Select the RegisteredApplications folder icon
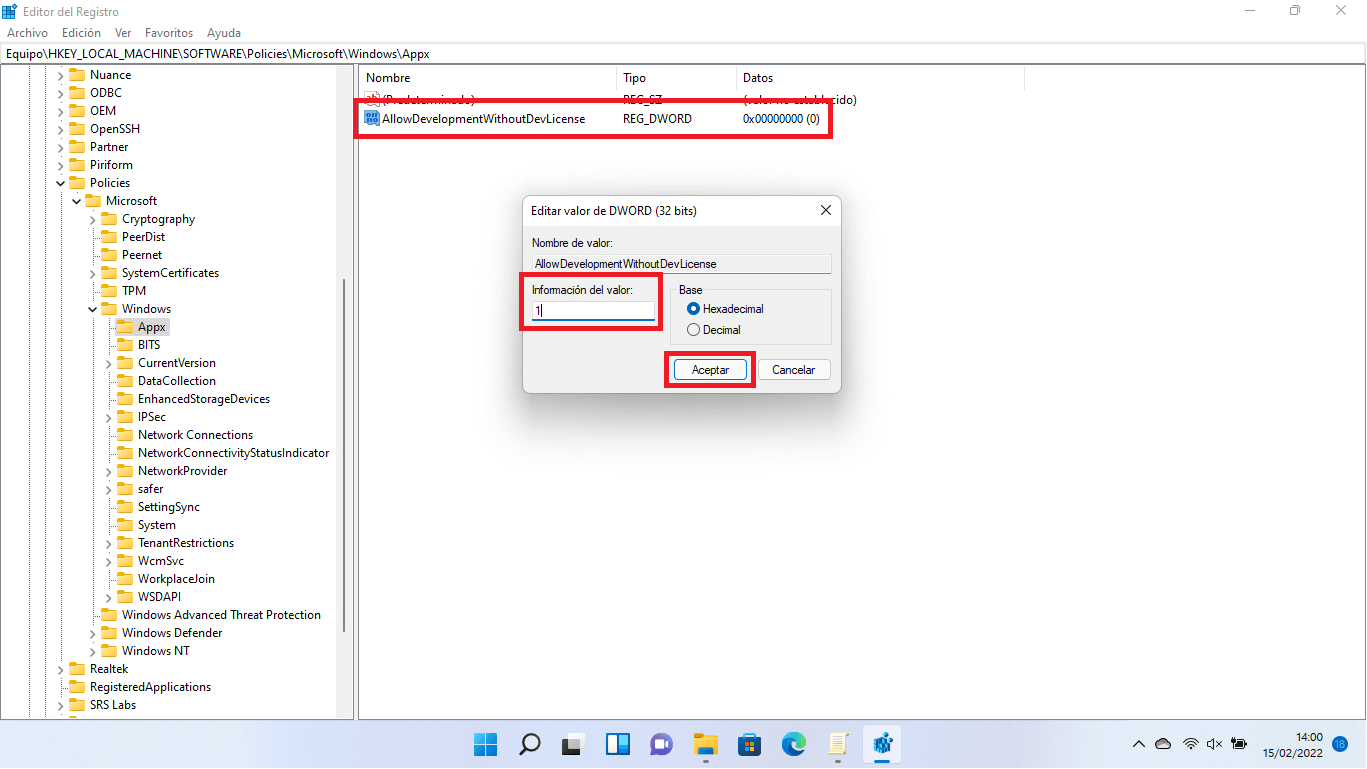The image size is (1367, 769). tap(77, 687)
